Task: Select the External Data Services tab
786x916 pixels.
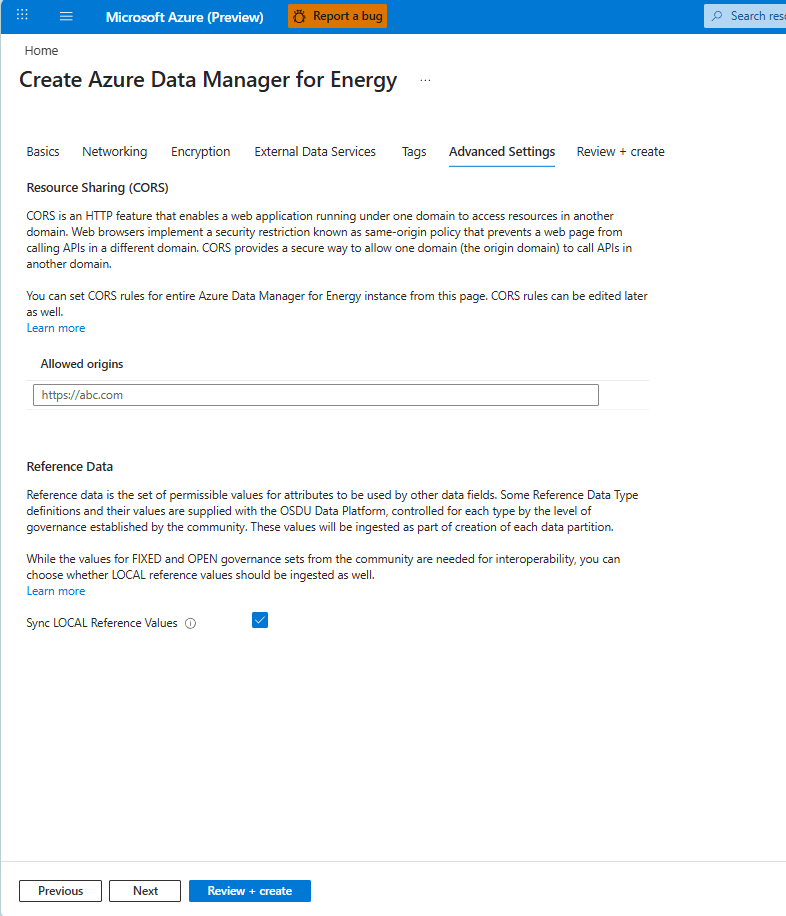Action: 315,151
